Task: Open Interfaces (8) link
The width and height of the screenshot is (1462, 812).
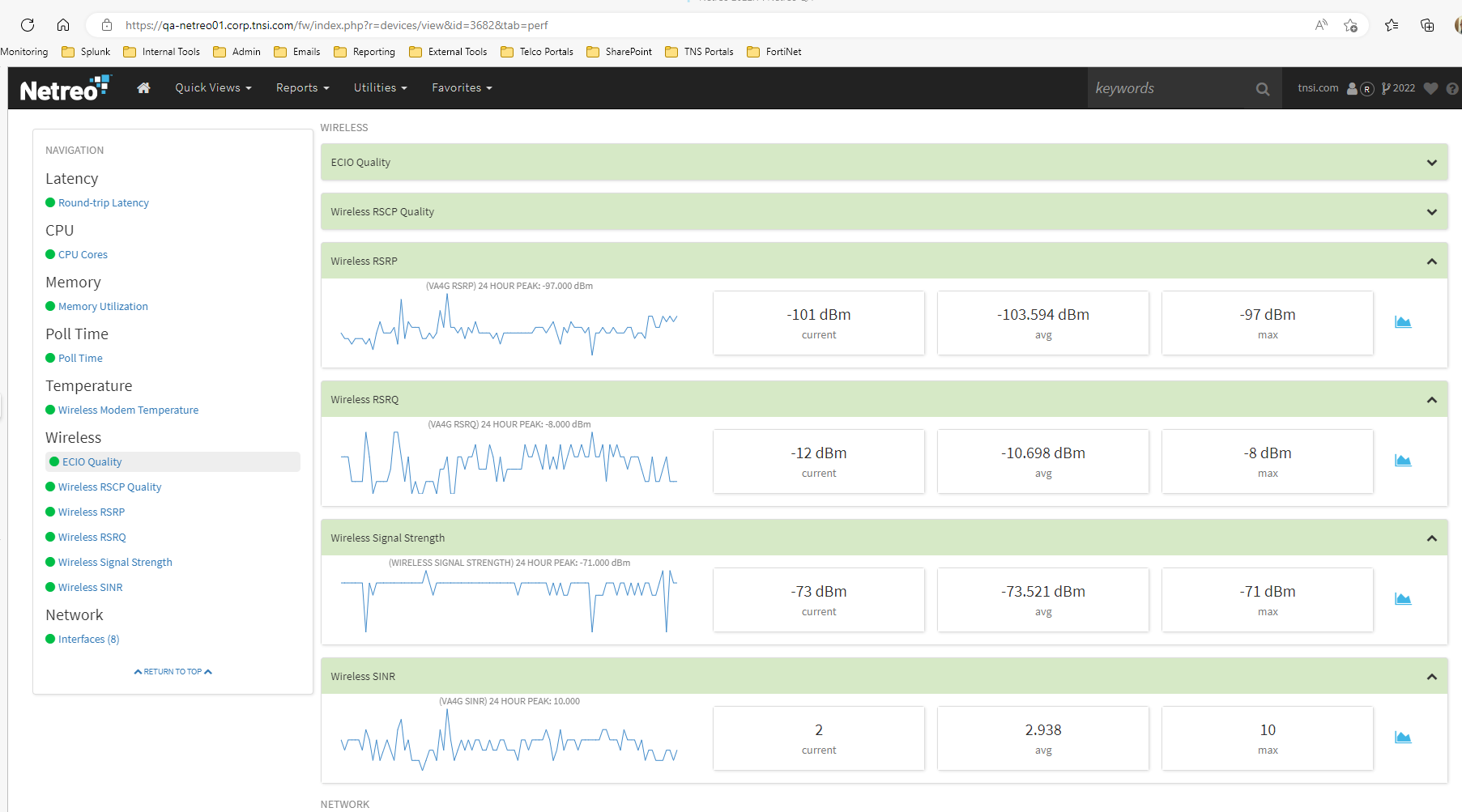Action: 88,640
